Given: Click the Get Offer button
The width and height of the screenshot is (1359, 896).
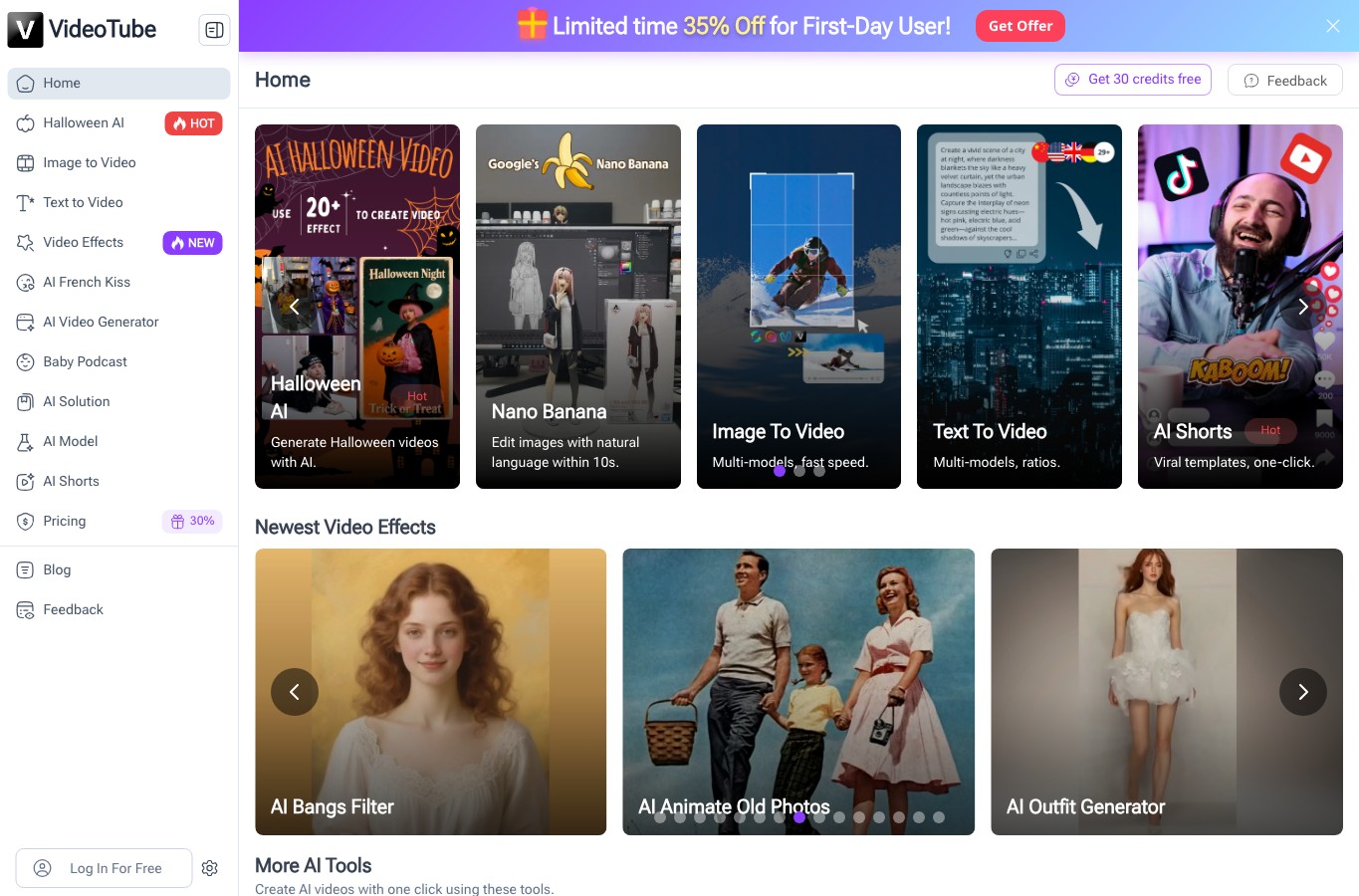Looking at the screenshot, I should [1020, 26].
